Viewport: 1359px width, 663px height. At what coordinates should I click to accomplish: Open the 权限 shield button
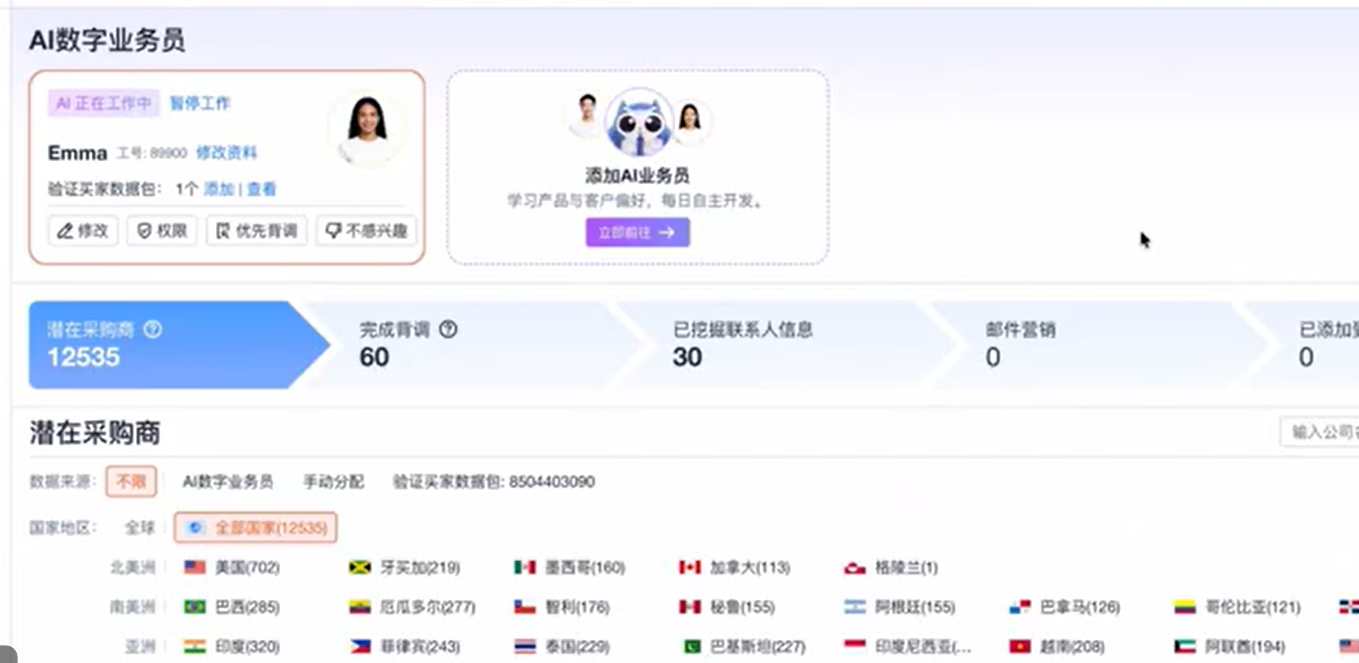point(162,231)
